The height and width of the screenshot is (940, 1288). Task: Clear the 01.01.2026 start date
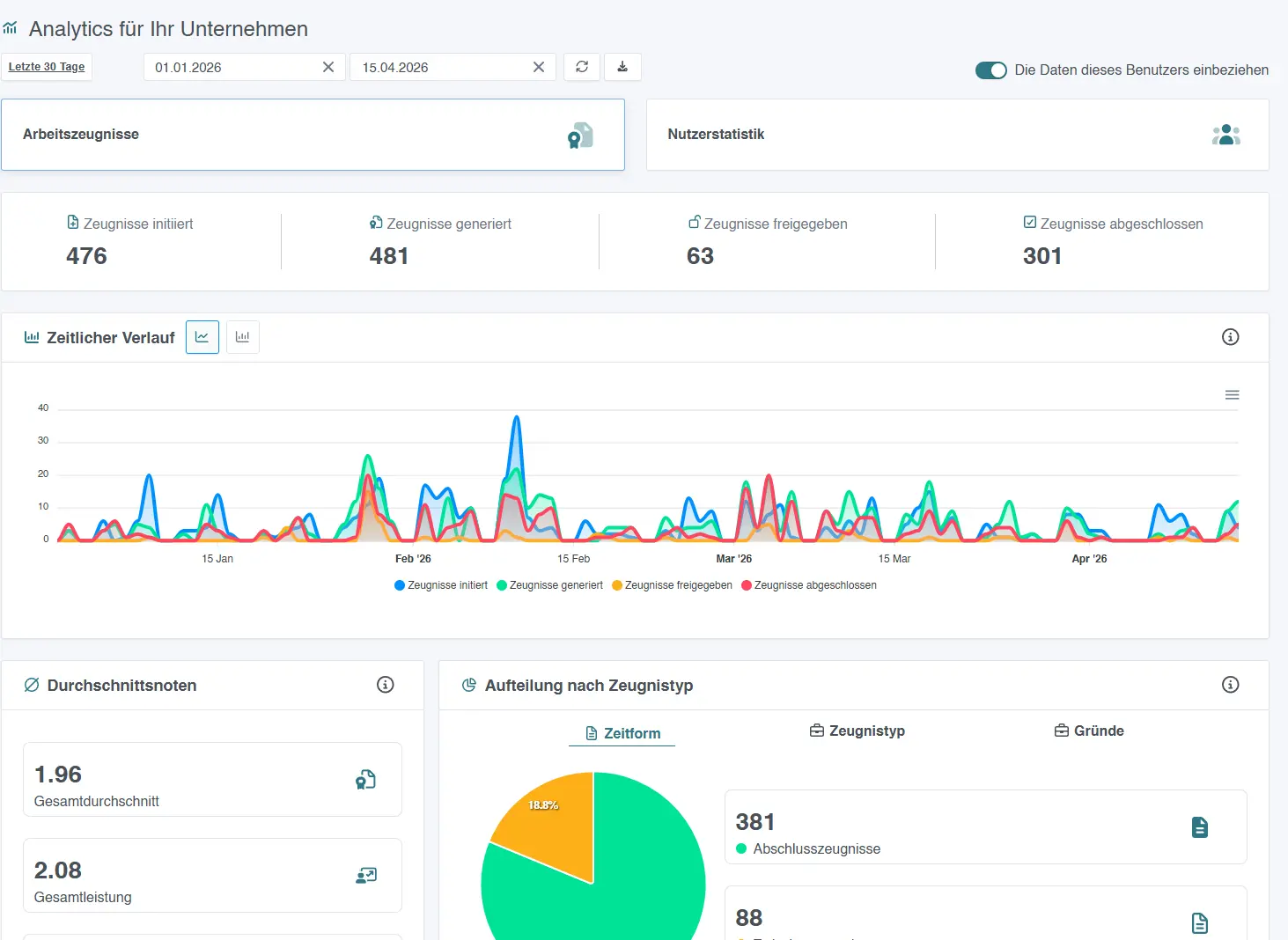328,67
